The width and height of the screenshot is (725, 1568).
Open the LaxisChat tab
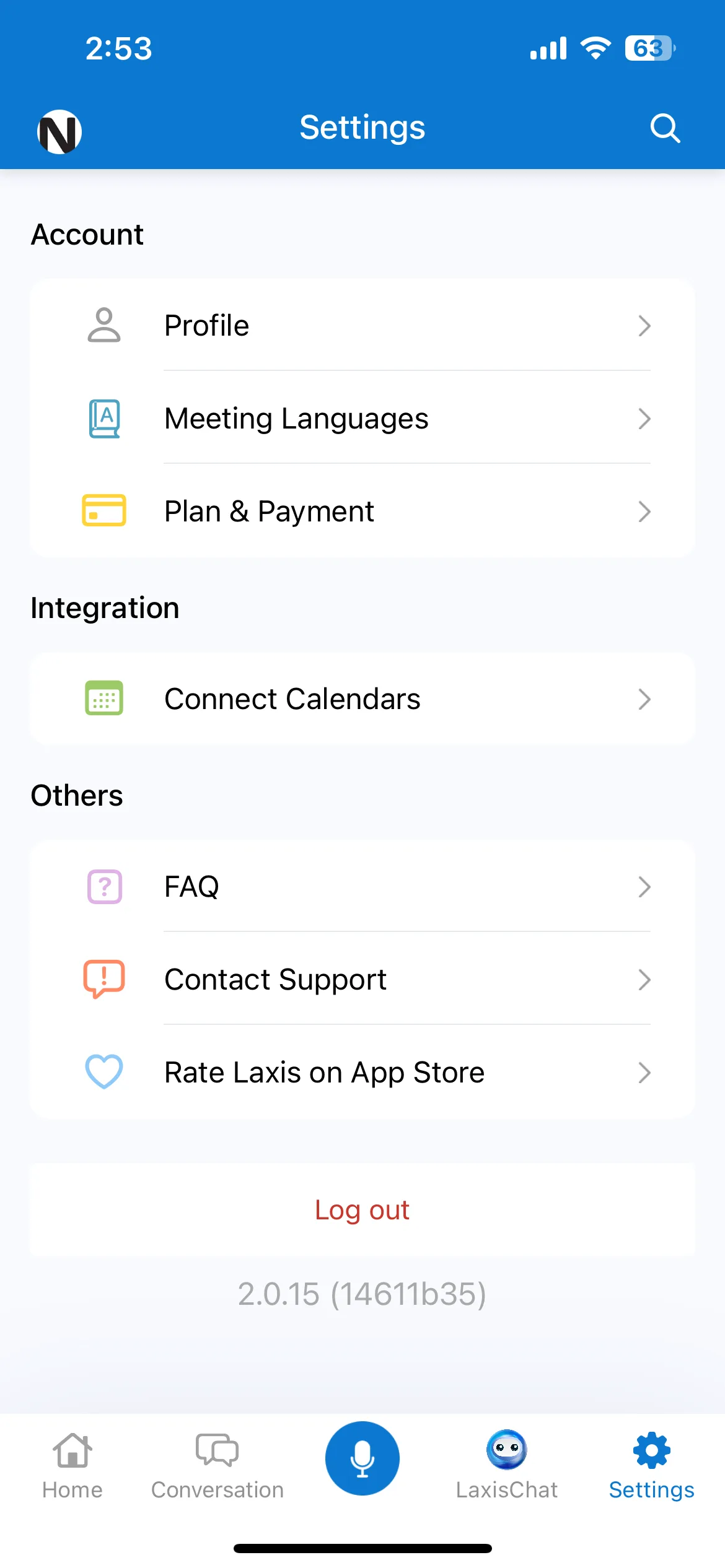507,1465
